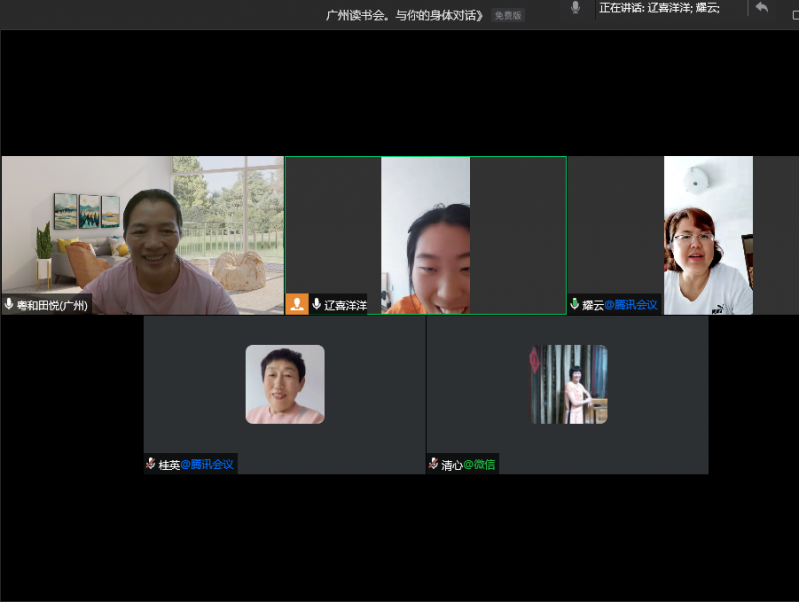Click the back arrow icon at top right
The height and width of the screenshot is (602, 799).
pyautogui.click(x=762, y=8)
